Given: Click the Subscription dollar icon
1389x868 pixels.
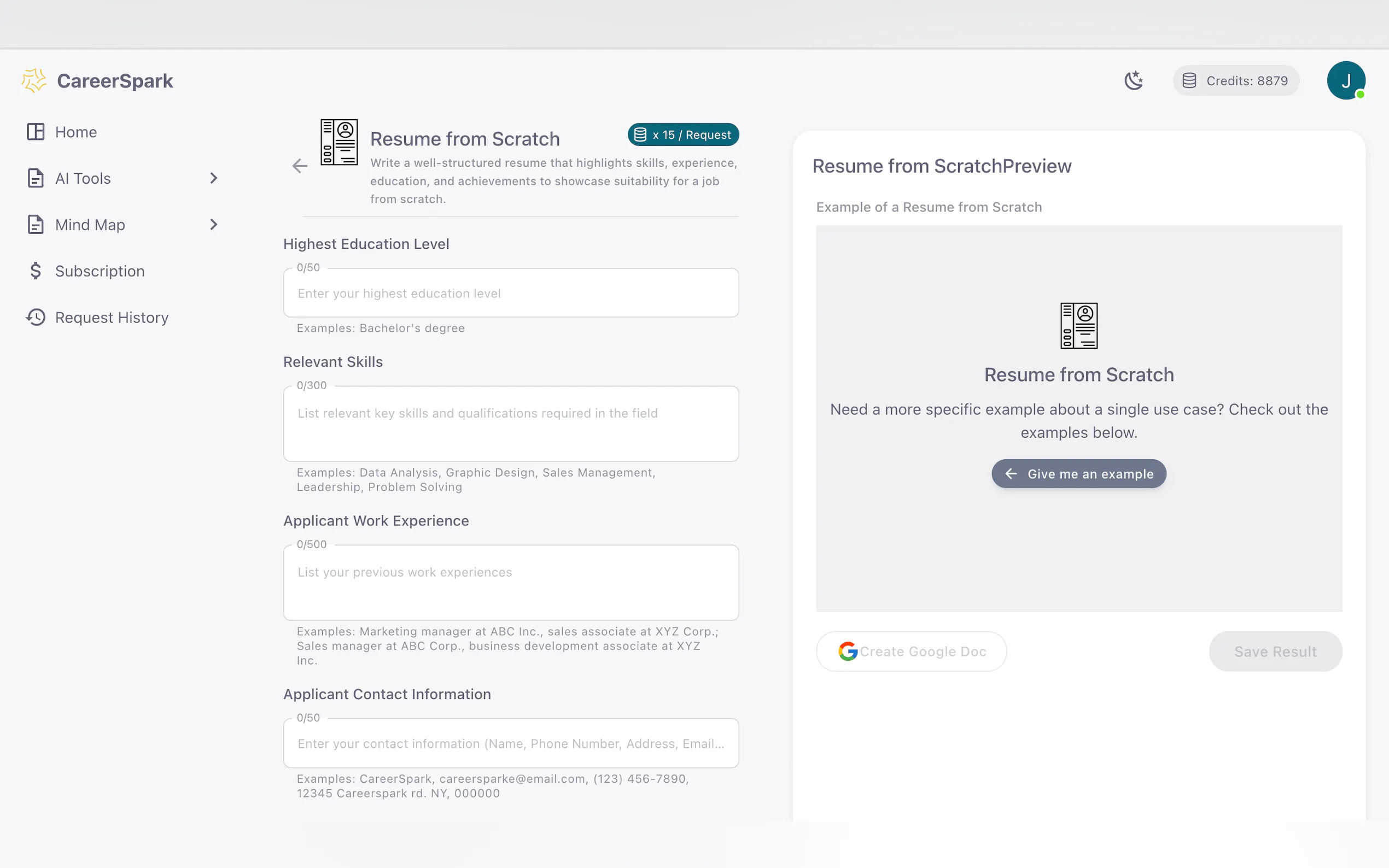Looking at the screenshot, I should click(36, 271).
